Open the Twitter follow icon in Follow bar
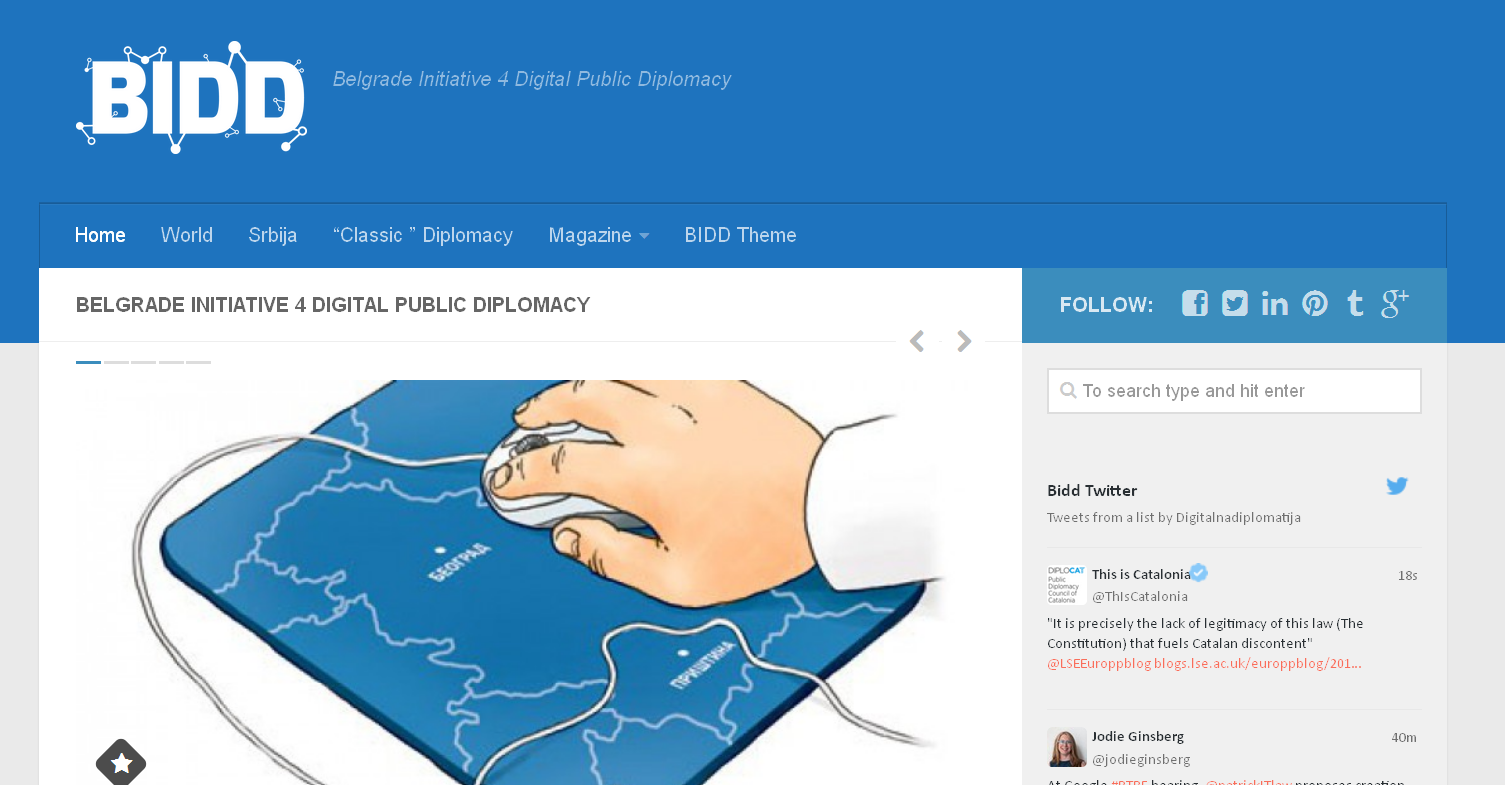Viewport: 1505px width, 785px height. (x=1235, y=303)
